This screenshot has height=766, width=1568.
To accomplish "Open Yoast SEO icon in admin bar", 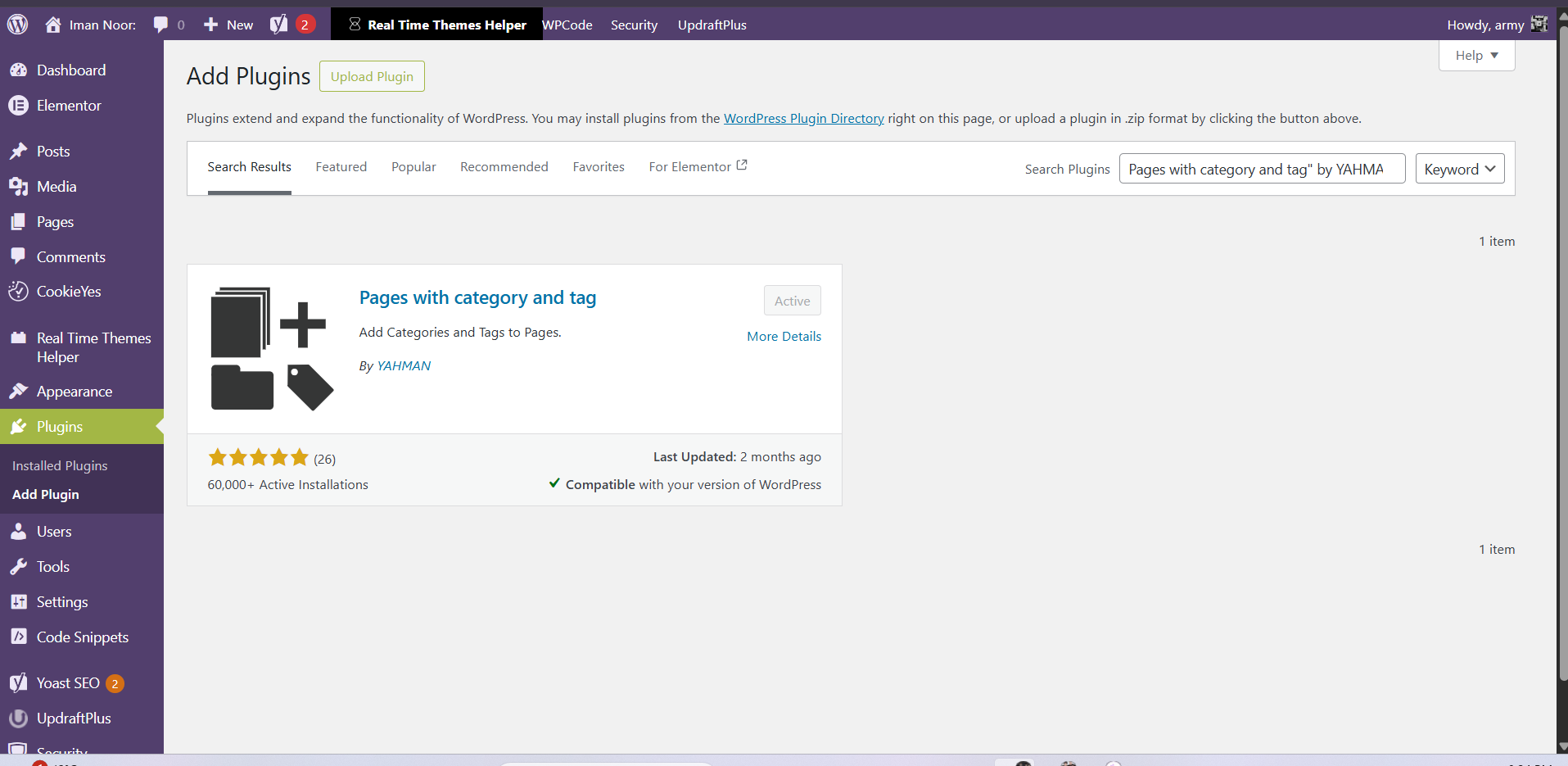I will click(278, 25).
